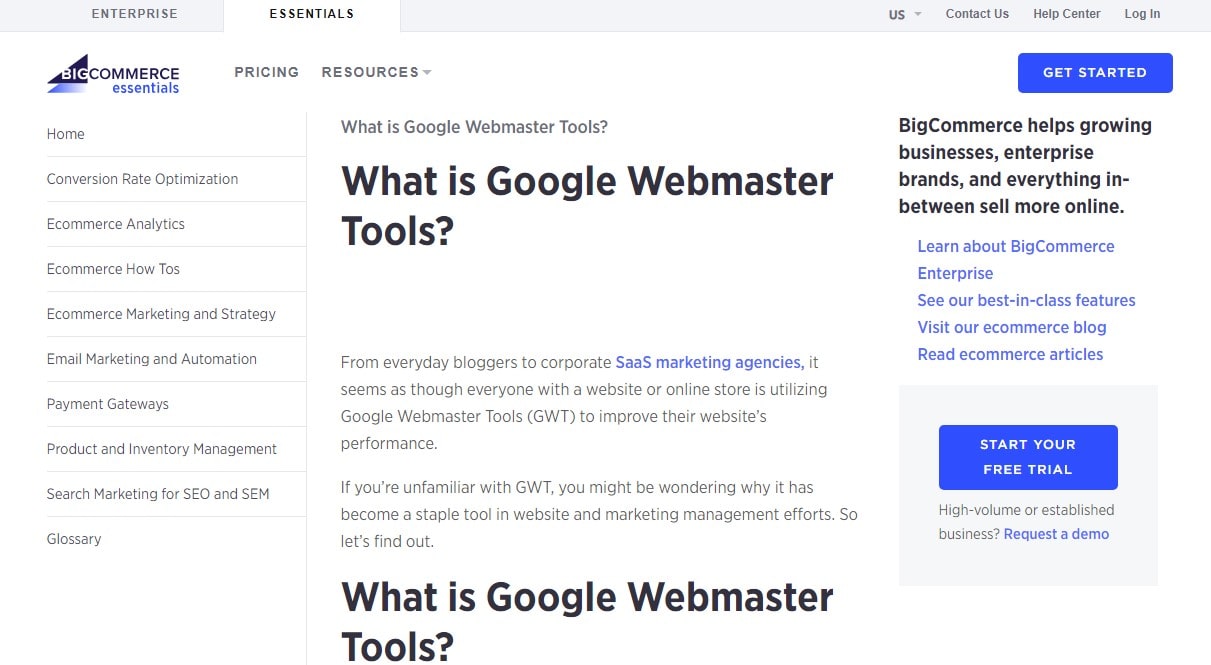Select Payment Gateways in the sidebar
The width and height of the screenshot is (1211, 665).
click(108, 404)
